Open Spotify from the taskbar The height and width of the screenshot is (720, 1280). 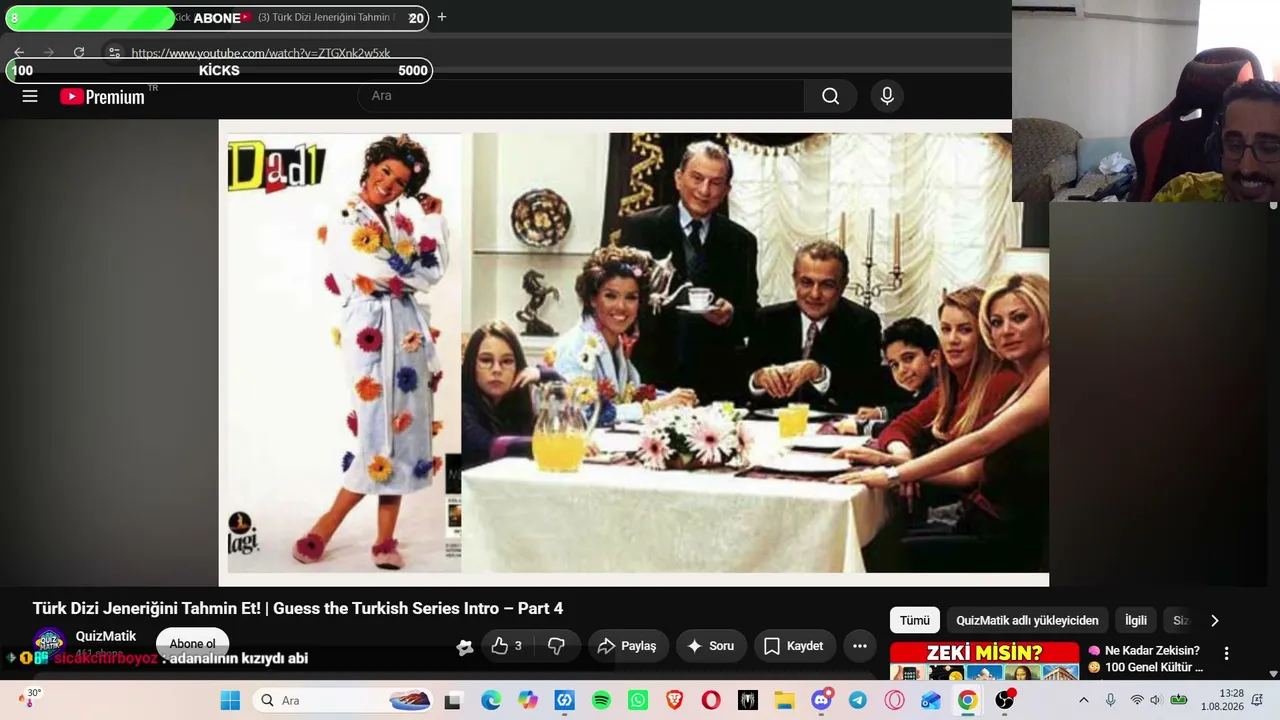point(601,700)
